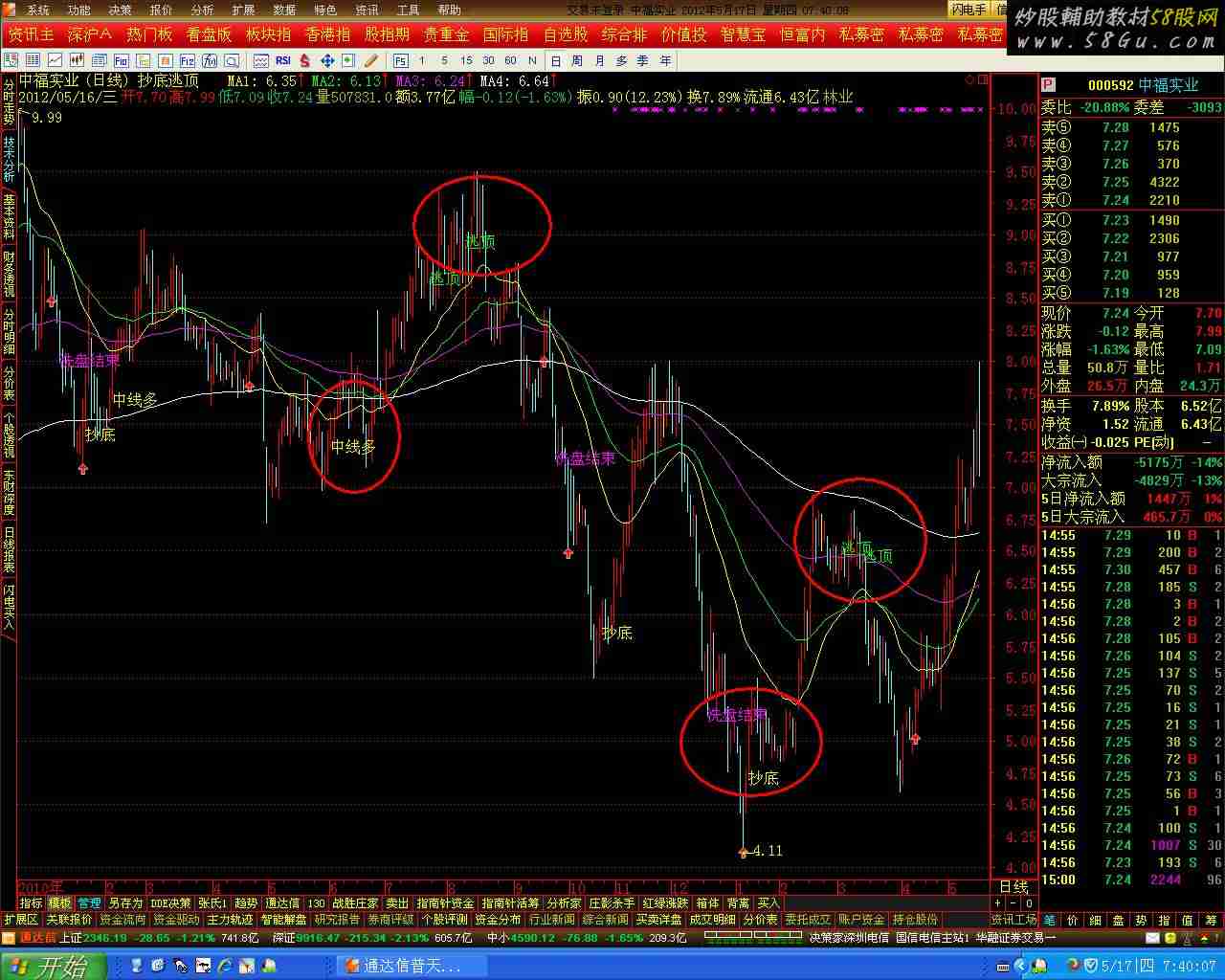Click the Fs intraday chart icon
The image size is (1225, 980).
coord(401,60)
